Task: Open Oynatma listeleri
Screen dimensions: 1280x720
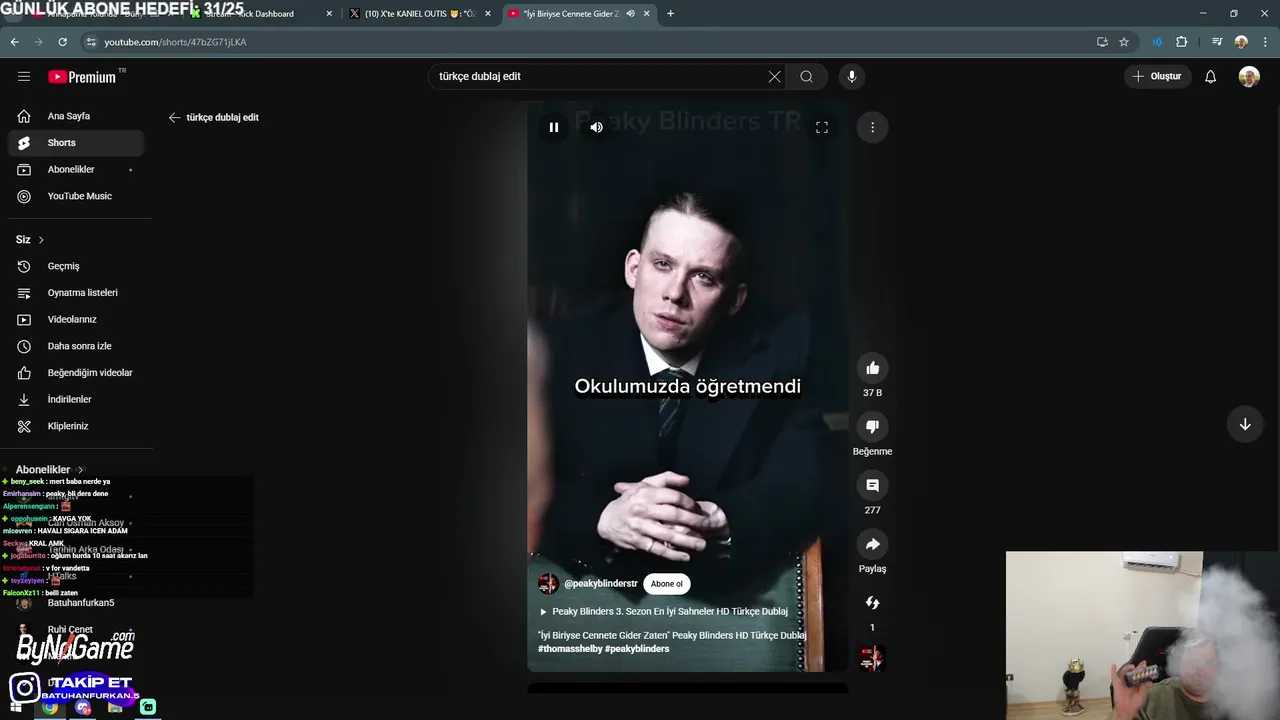Action: [x=76, y=293]
